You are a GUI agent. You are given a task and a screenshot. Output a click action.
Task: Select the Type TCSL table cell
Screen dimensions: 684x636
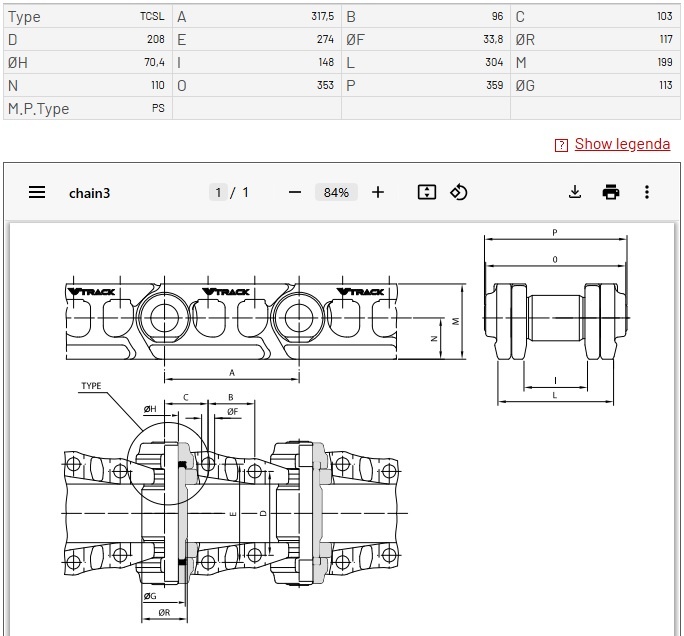pos(87,17)
